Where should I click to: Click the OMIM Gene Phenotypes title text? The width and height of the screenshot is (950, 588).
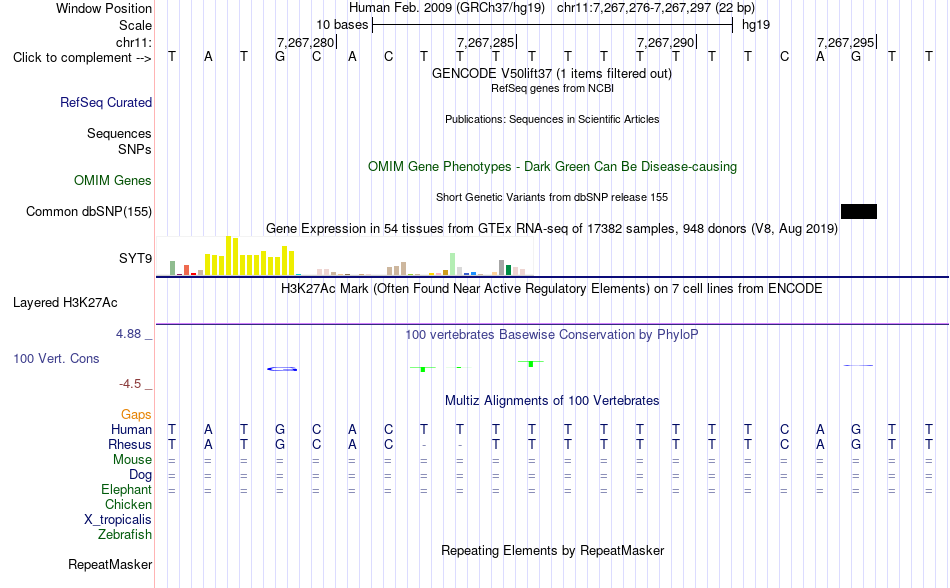(552, 167)
